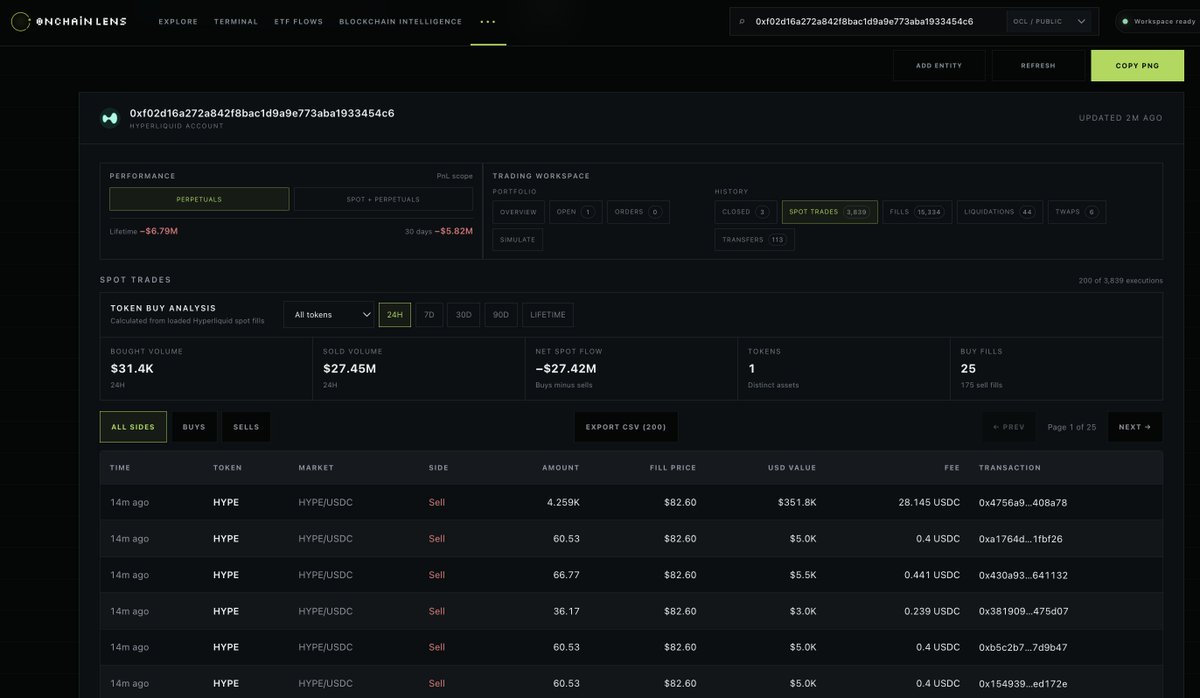Go to ETF Flows page

298,21
